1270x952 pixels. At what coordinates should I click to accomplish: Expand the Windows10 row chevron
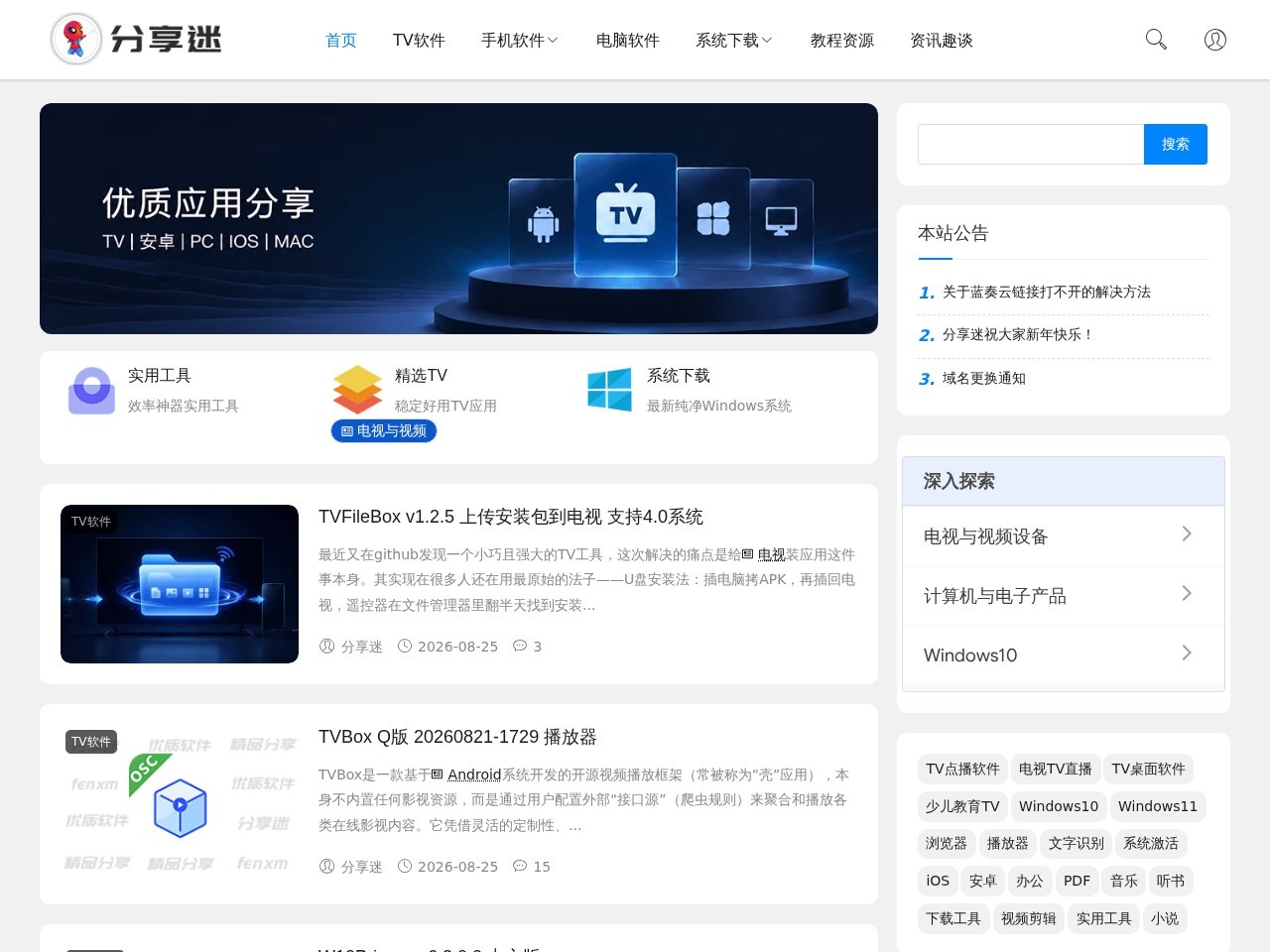coord(1187,654)
